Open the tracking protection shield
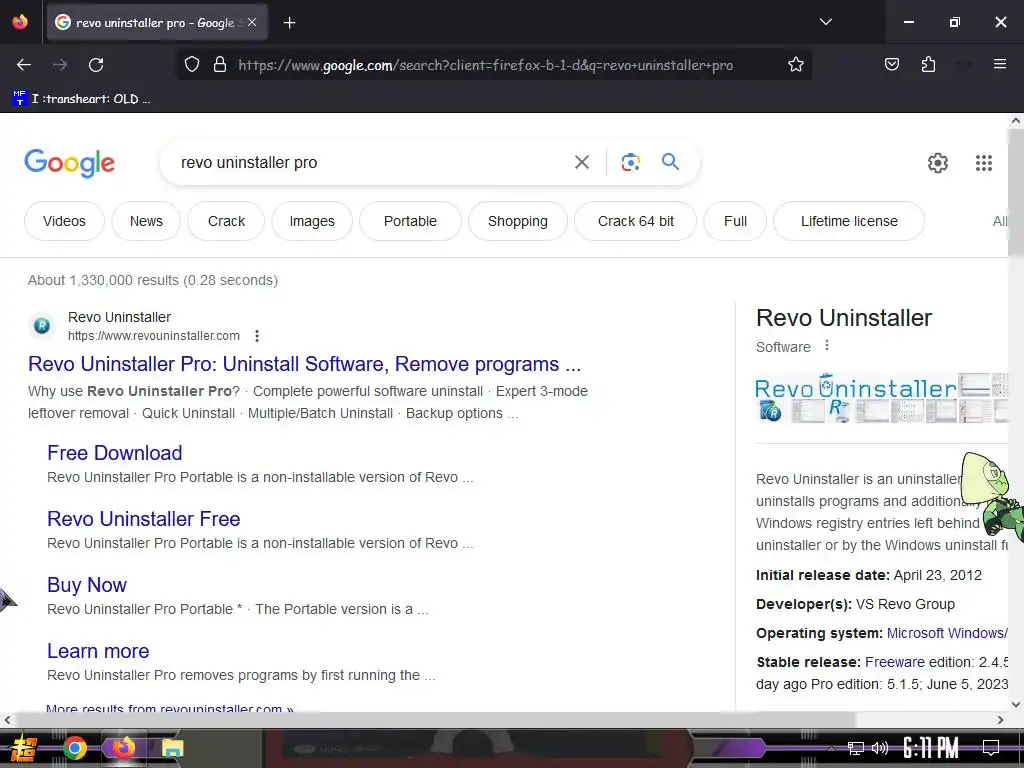The height and width of the screenshot is (768, 1024). coord(191,65)
